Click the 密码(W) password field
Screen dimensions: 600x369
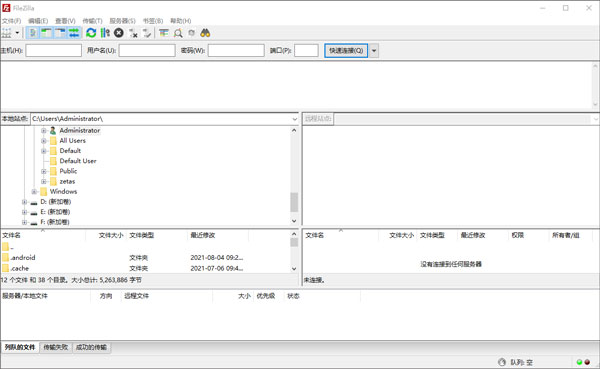pos(236,51)
